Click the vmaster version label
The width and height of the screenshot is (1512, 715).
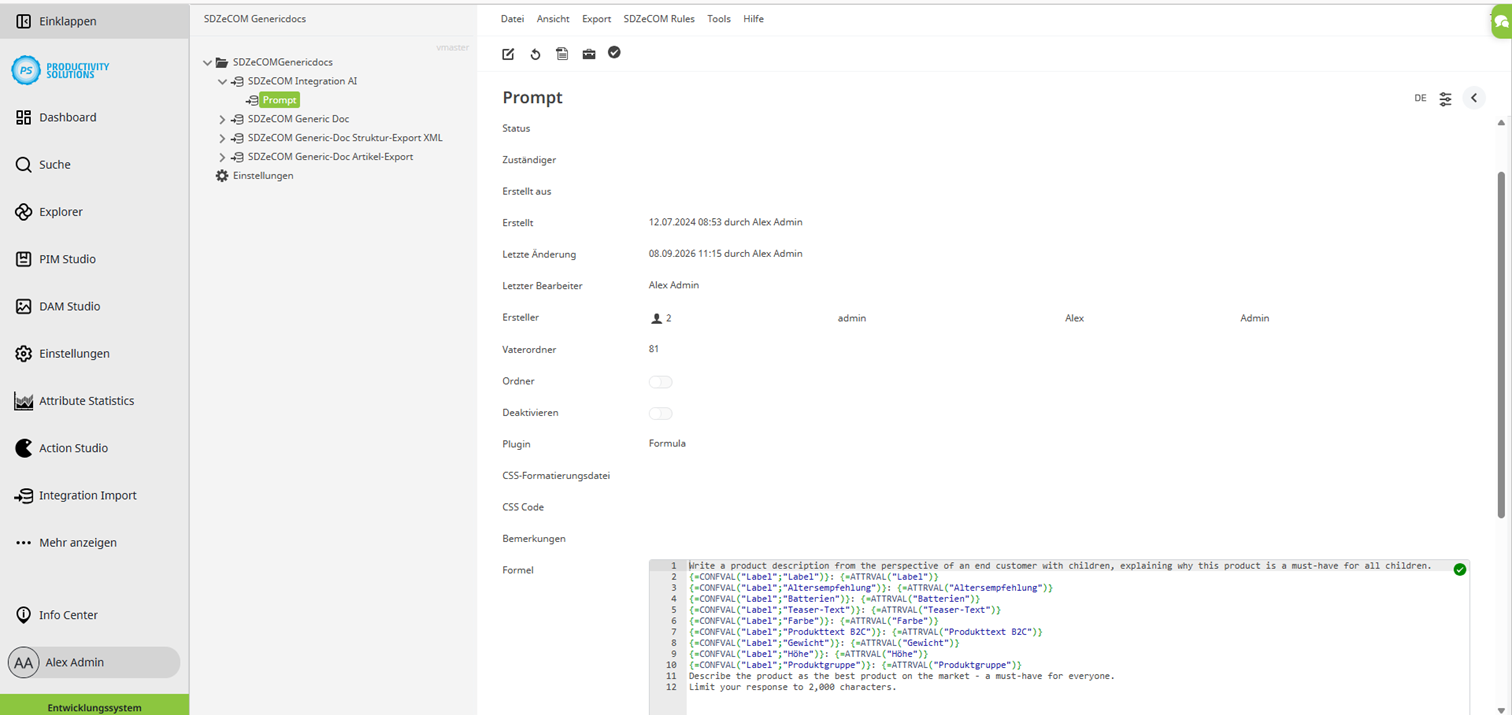tap(453, 48)
